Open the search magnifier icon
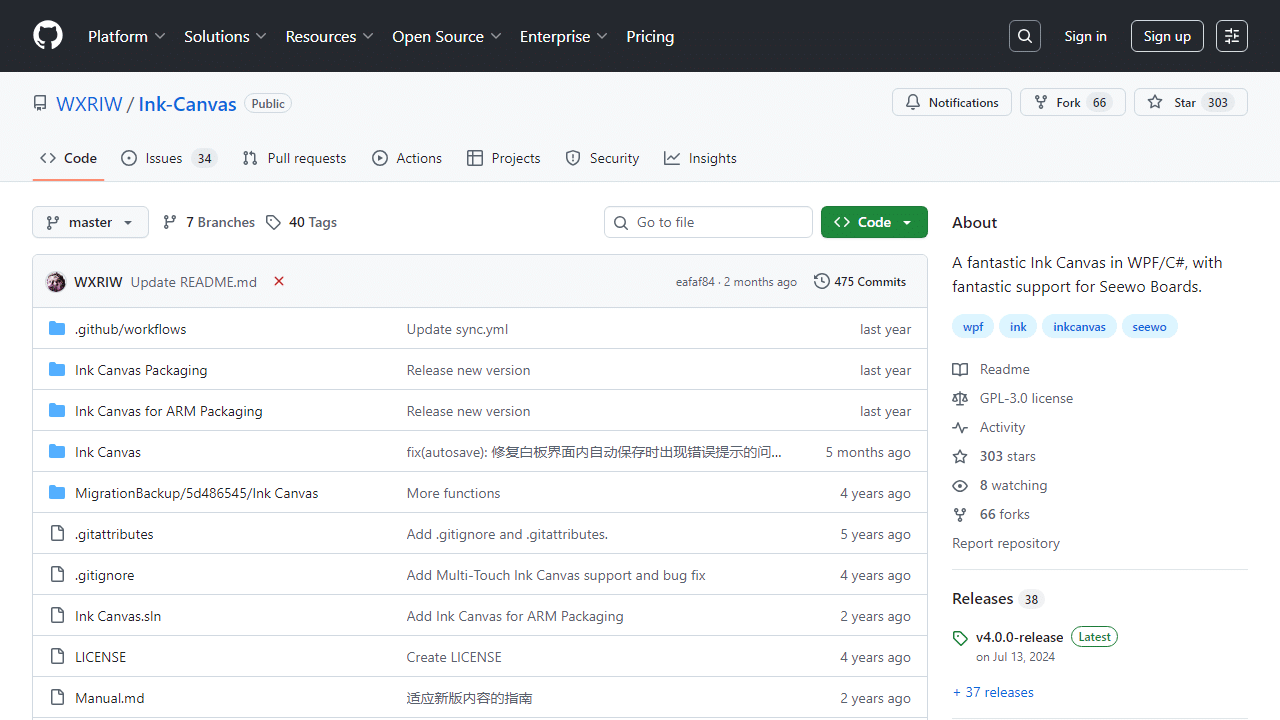This screenshot has width=1280, height=720. tap(1025, 36)
